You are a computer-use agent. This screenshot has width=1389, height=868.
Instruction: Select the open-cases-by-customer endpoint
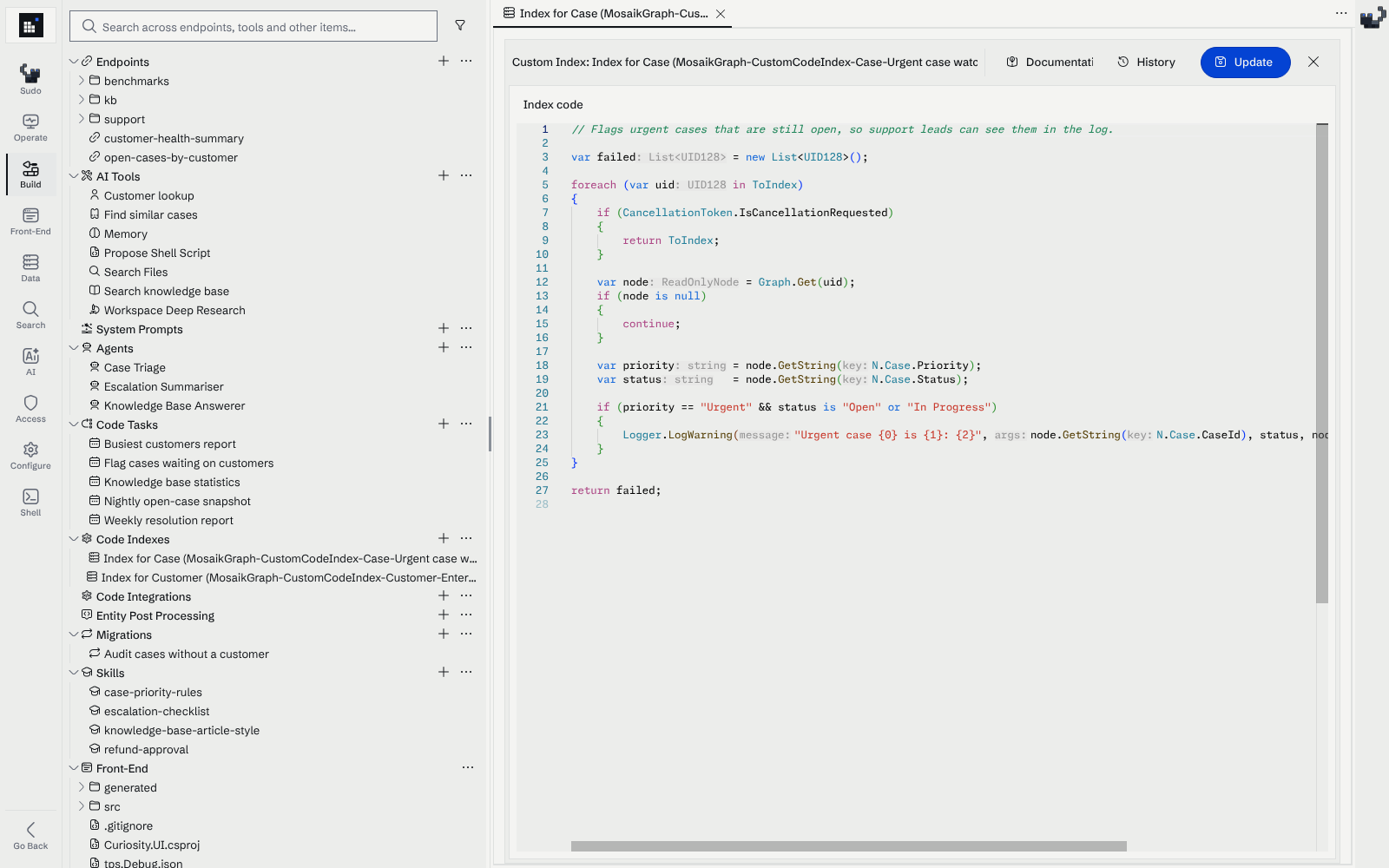point(170,157)
